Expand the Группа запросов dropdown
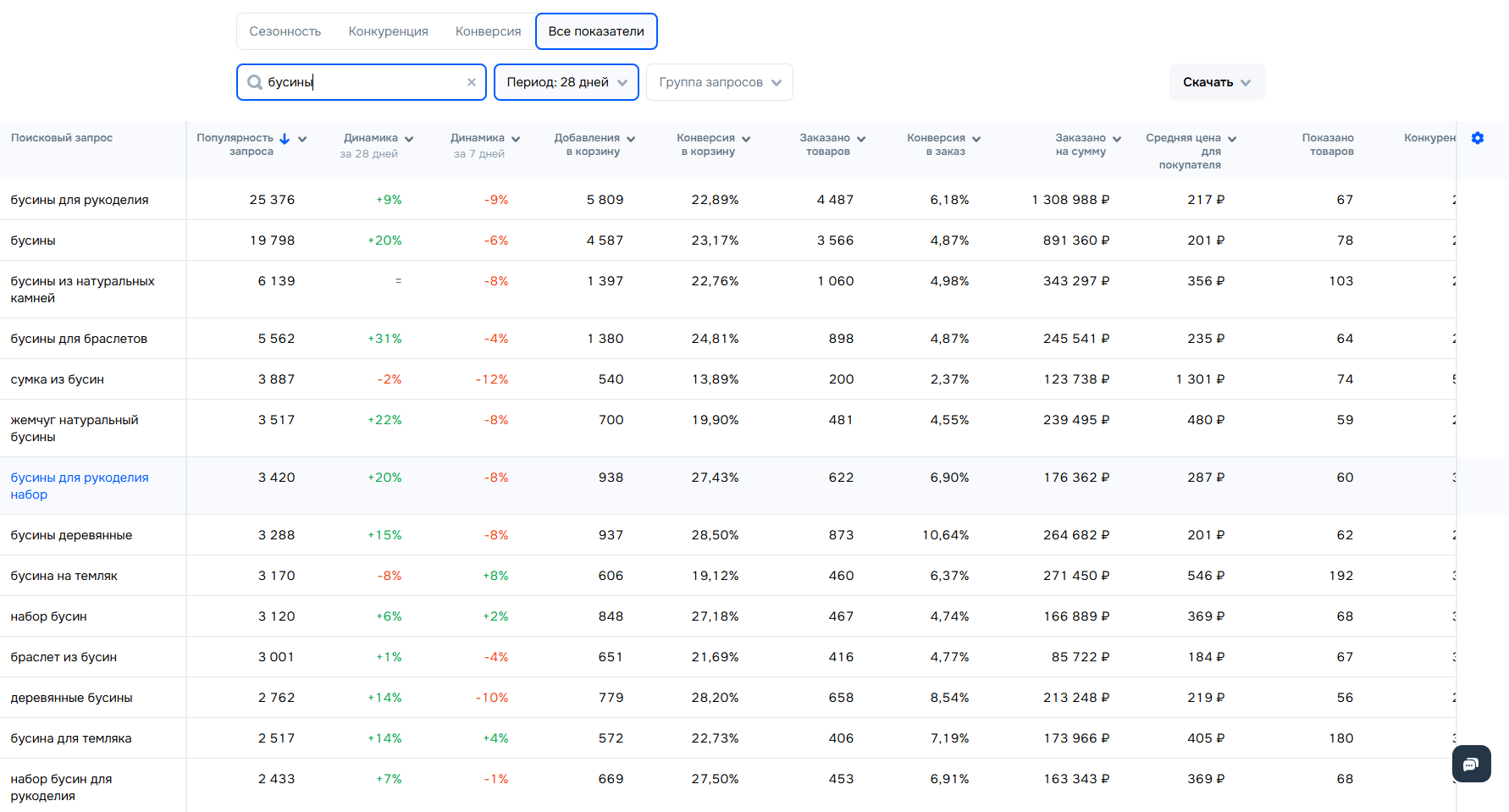The width and height of the screenshot is (1509, 812). pos(719,82)
